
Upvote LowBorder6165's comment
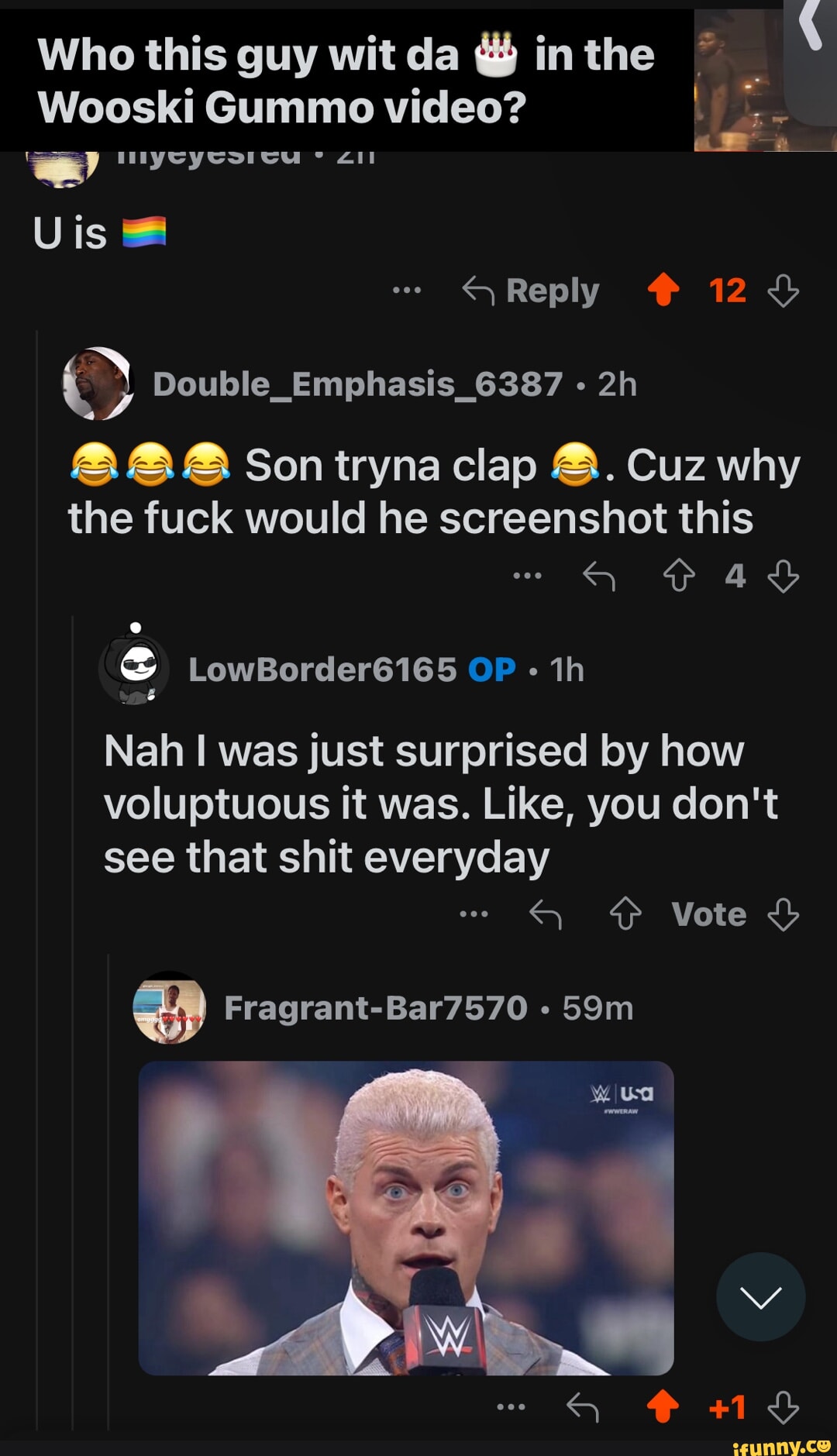(x=625, y=914)
